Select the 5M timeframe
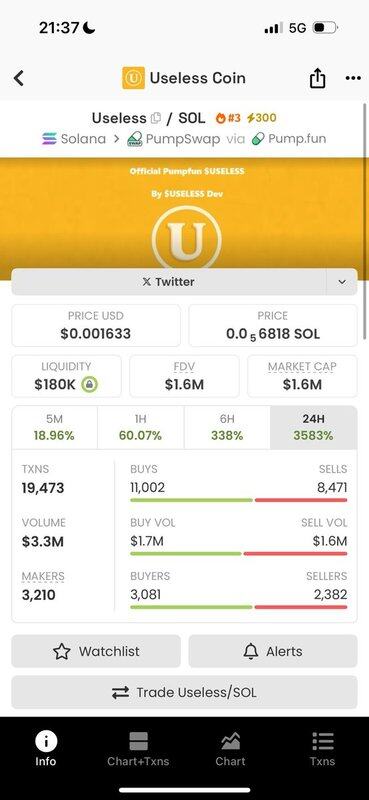 [54, 428]
